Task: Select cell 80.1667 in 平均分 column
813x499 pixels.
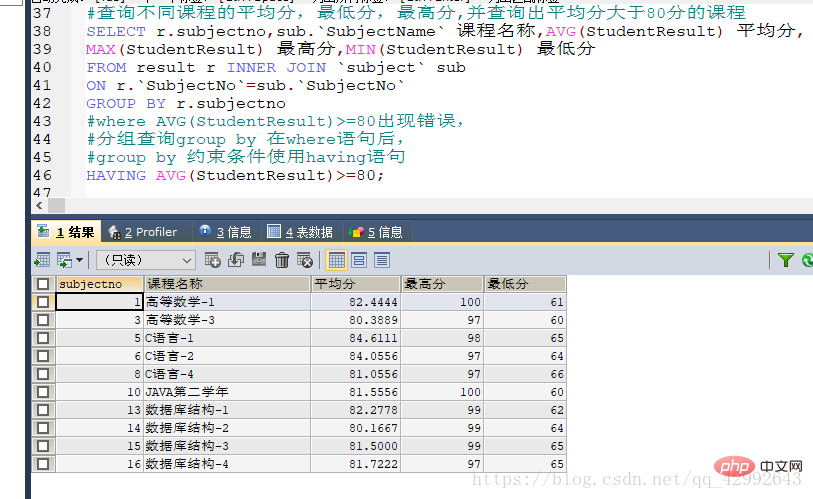Action: click(x=356, y=428)
